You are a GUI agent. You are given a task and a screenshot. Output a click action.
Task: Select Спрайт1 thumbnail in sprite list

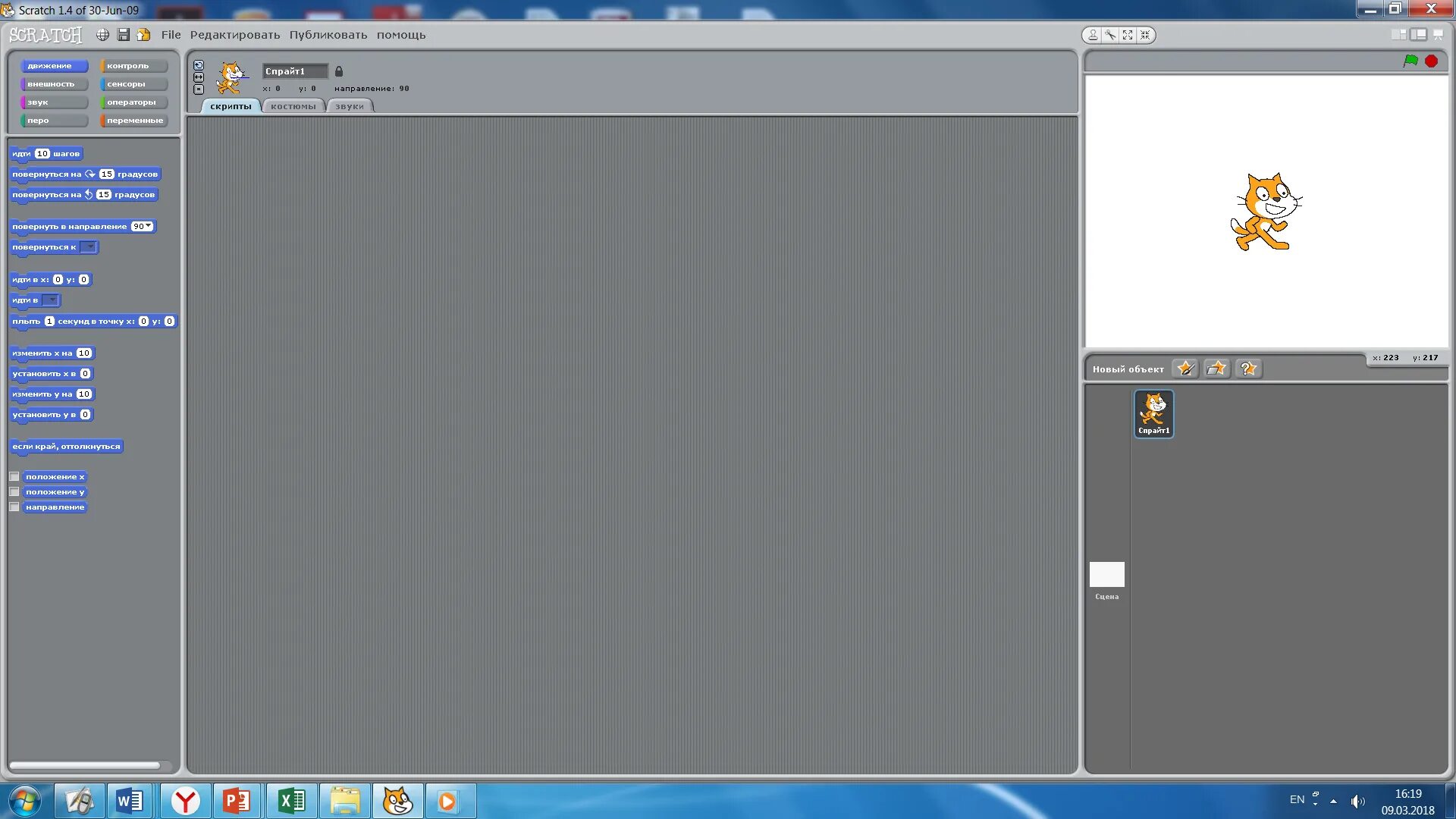(1153, 413)
